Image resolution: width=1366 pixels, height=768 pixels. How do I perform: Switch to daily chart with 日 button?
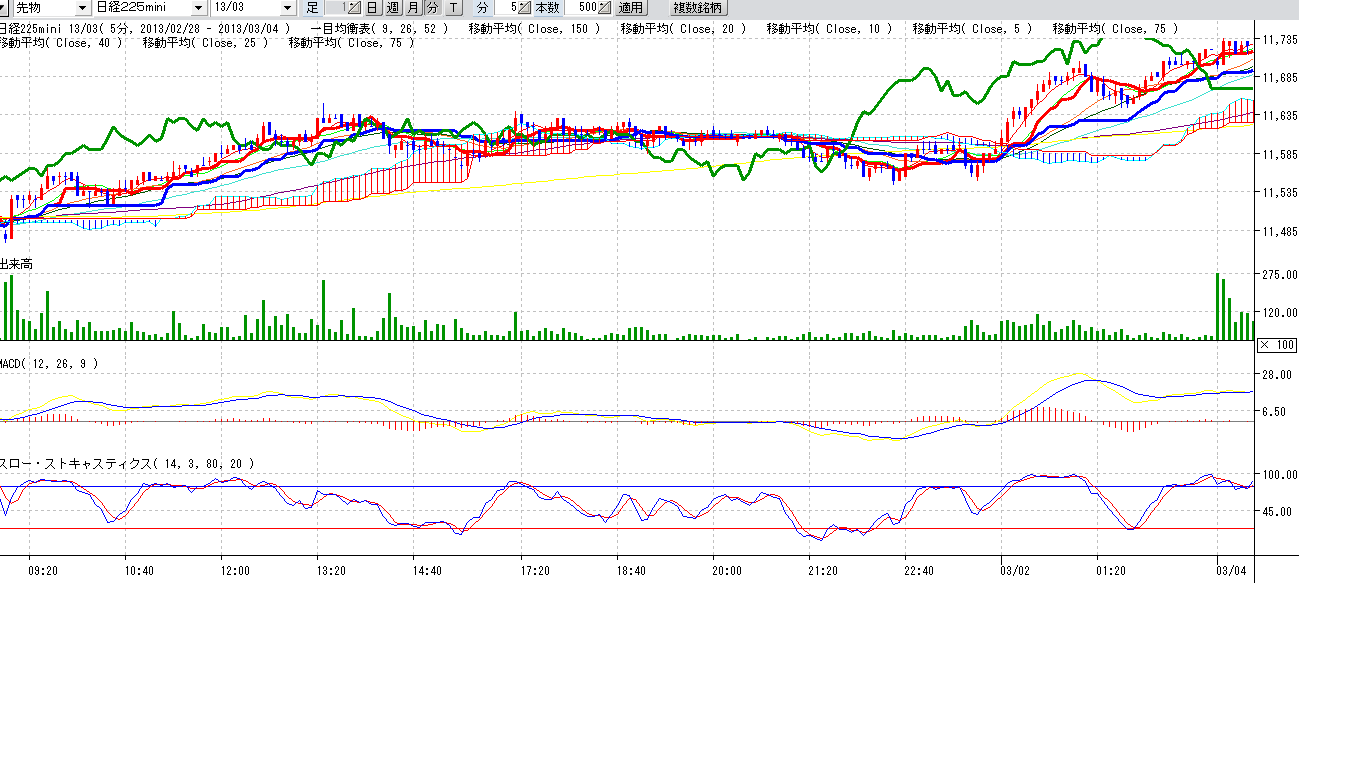372,8
